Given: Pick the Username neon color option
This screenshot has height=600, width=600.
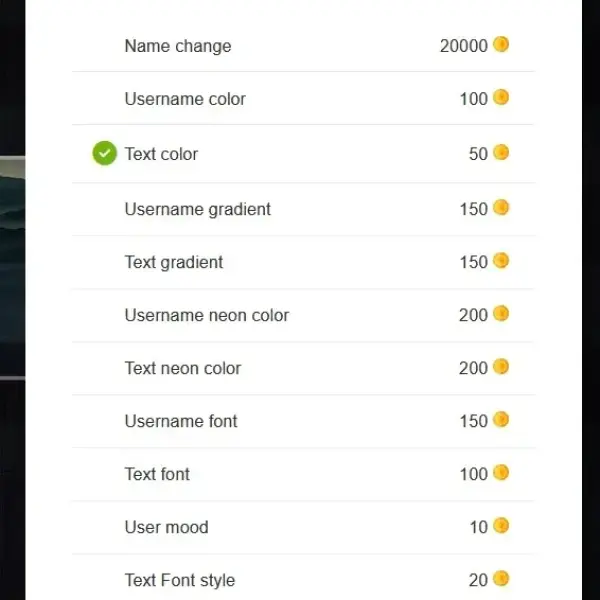Looking at the screenshot, I should (x=303, y=315).
